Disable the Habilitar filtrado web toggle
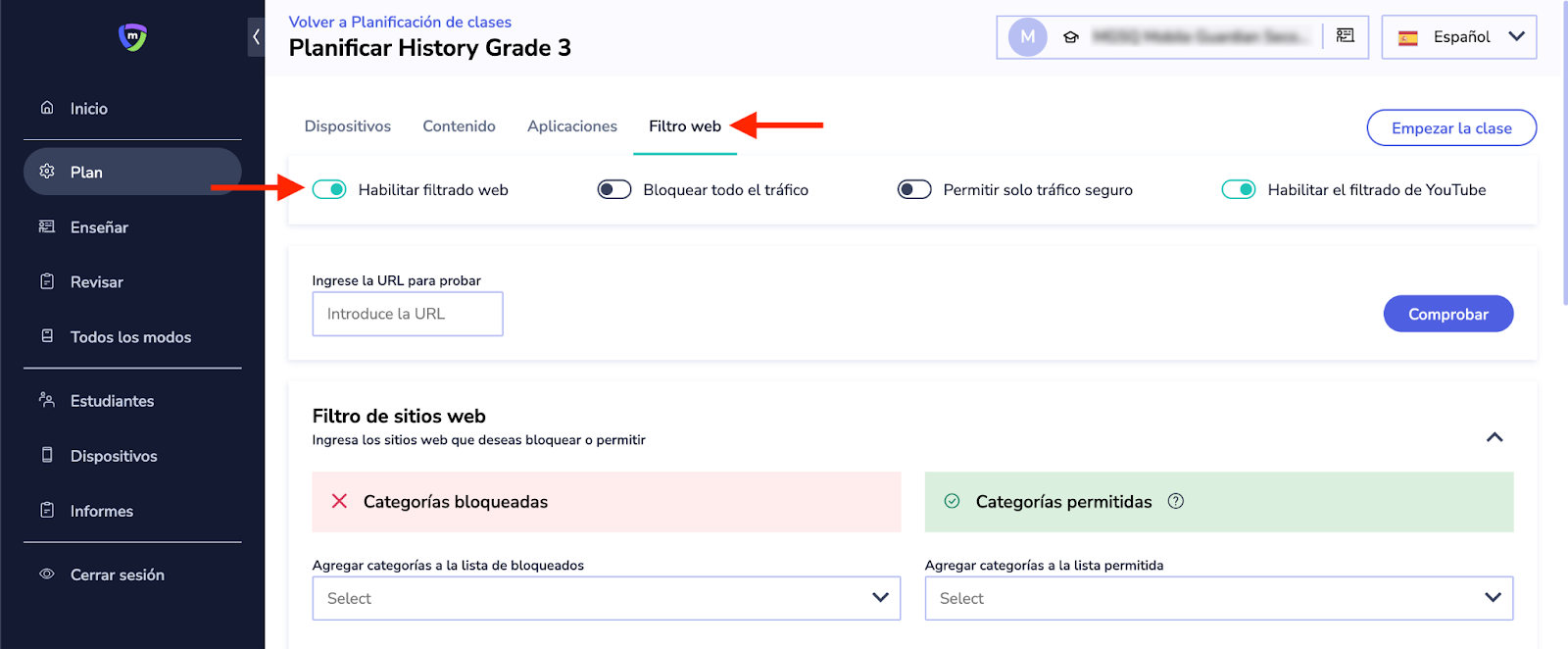1568x649 pixels. (x=329, y=189)
